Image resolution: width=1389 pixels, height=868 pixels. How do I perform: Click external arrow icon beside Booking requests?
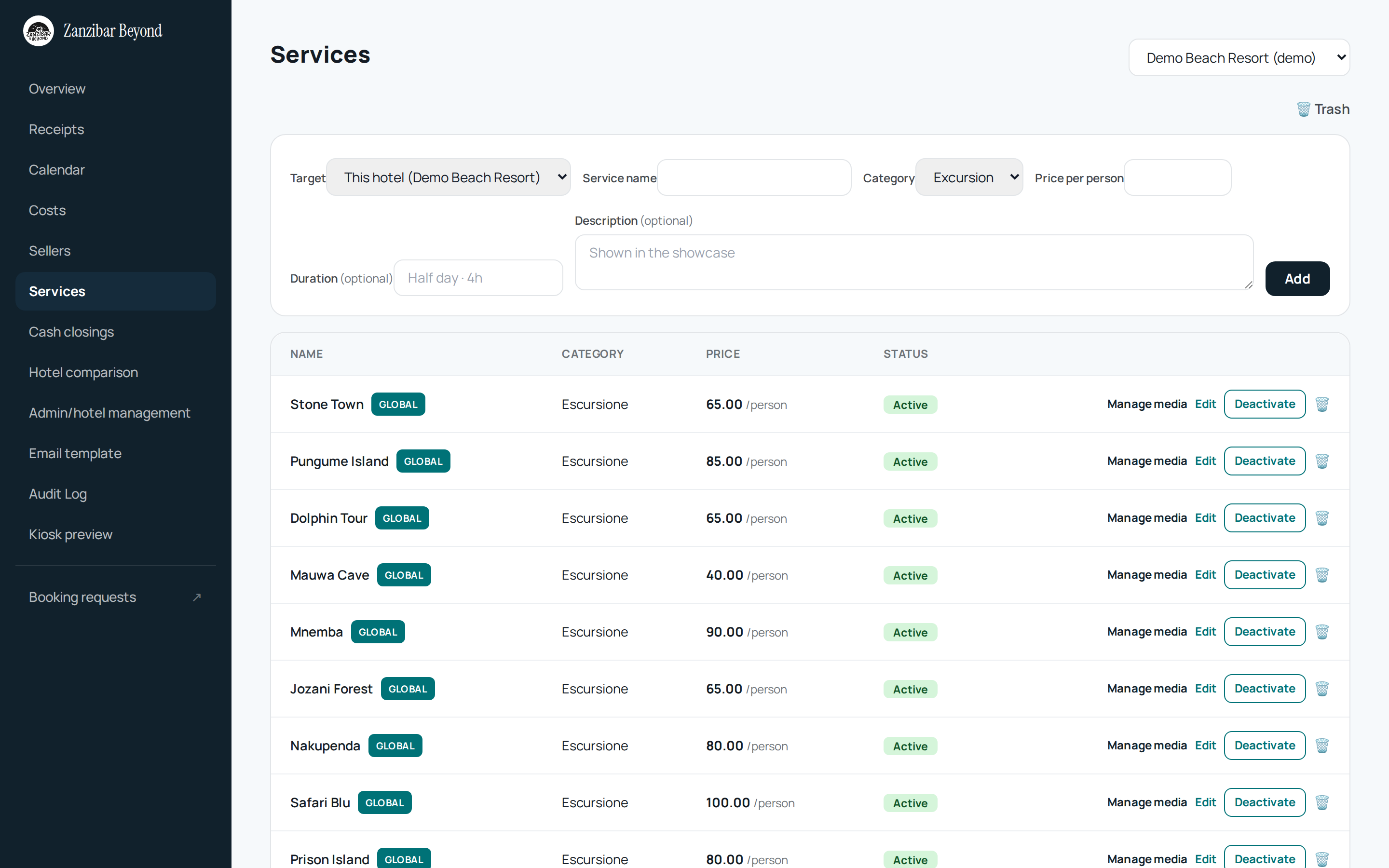click(x=197, y=597)
